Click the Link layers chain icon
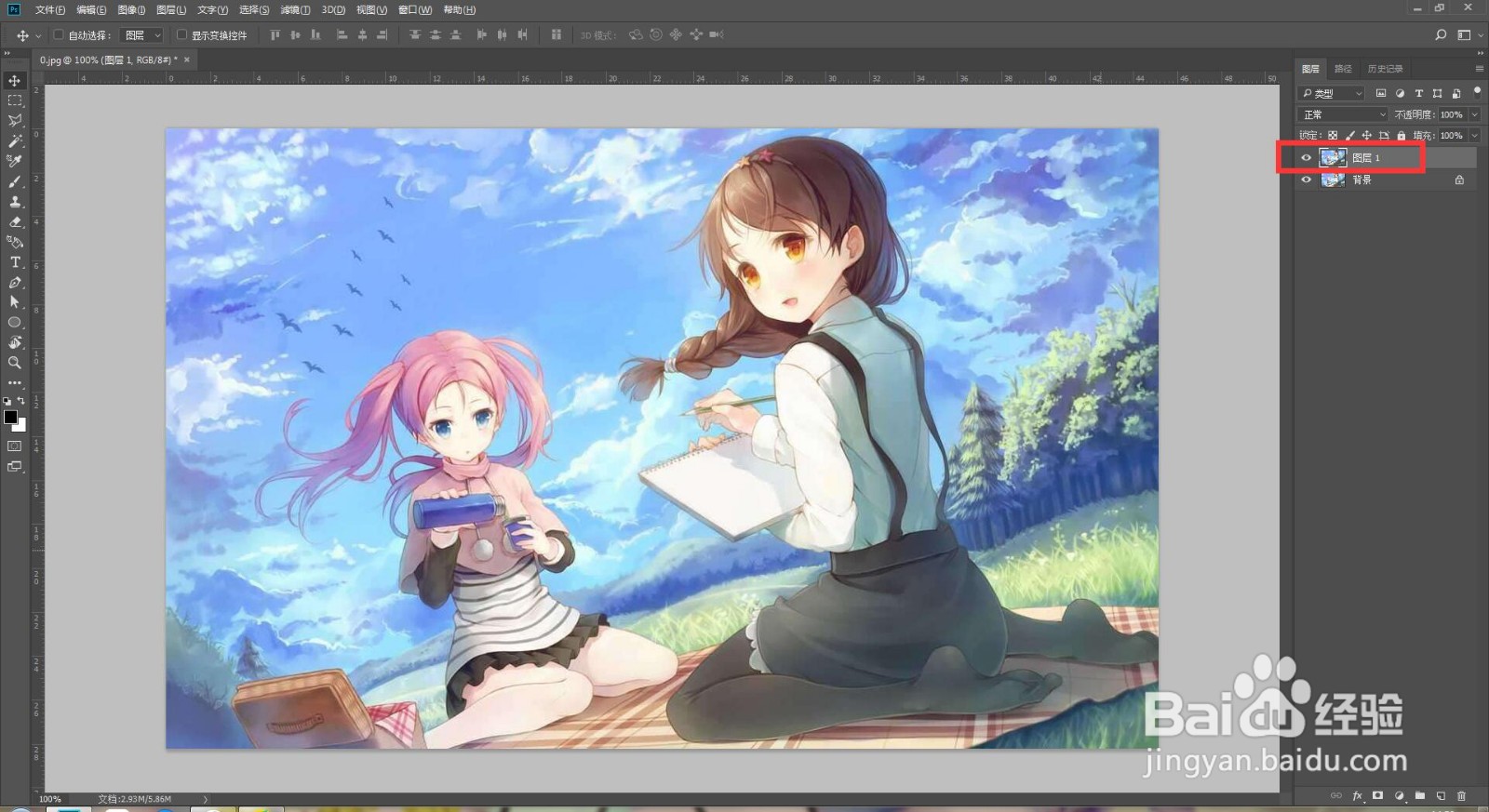This screenshot has width=1489, height=812. tap(1336, 796)
